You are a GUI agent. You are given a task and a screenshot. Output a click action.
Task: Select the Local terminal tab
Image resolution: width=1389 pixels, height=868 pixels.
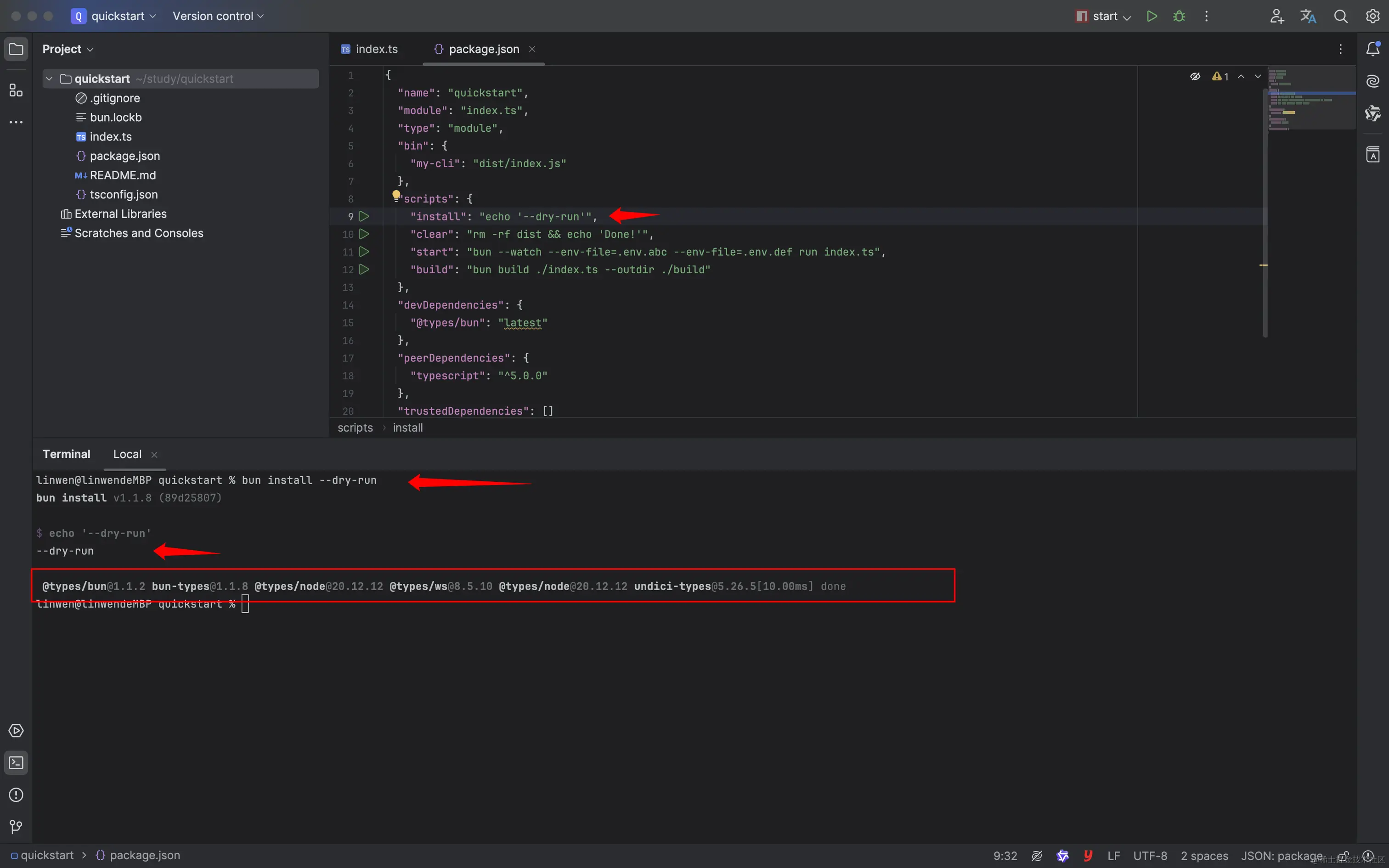pyautogui.click(x=127, y=454)
